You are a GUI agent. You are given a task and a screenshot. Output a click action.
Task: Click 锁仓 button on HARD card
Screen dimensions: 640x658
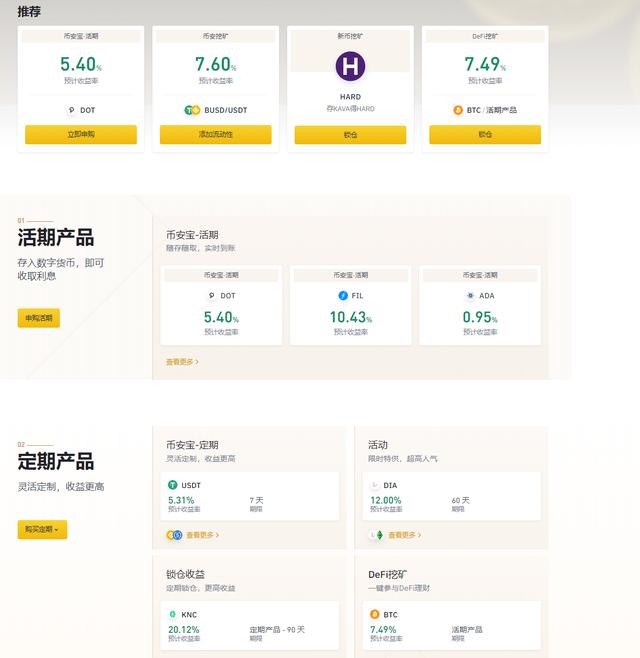[350, 135]
